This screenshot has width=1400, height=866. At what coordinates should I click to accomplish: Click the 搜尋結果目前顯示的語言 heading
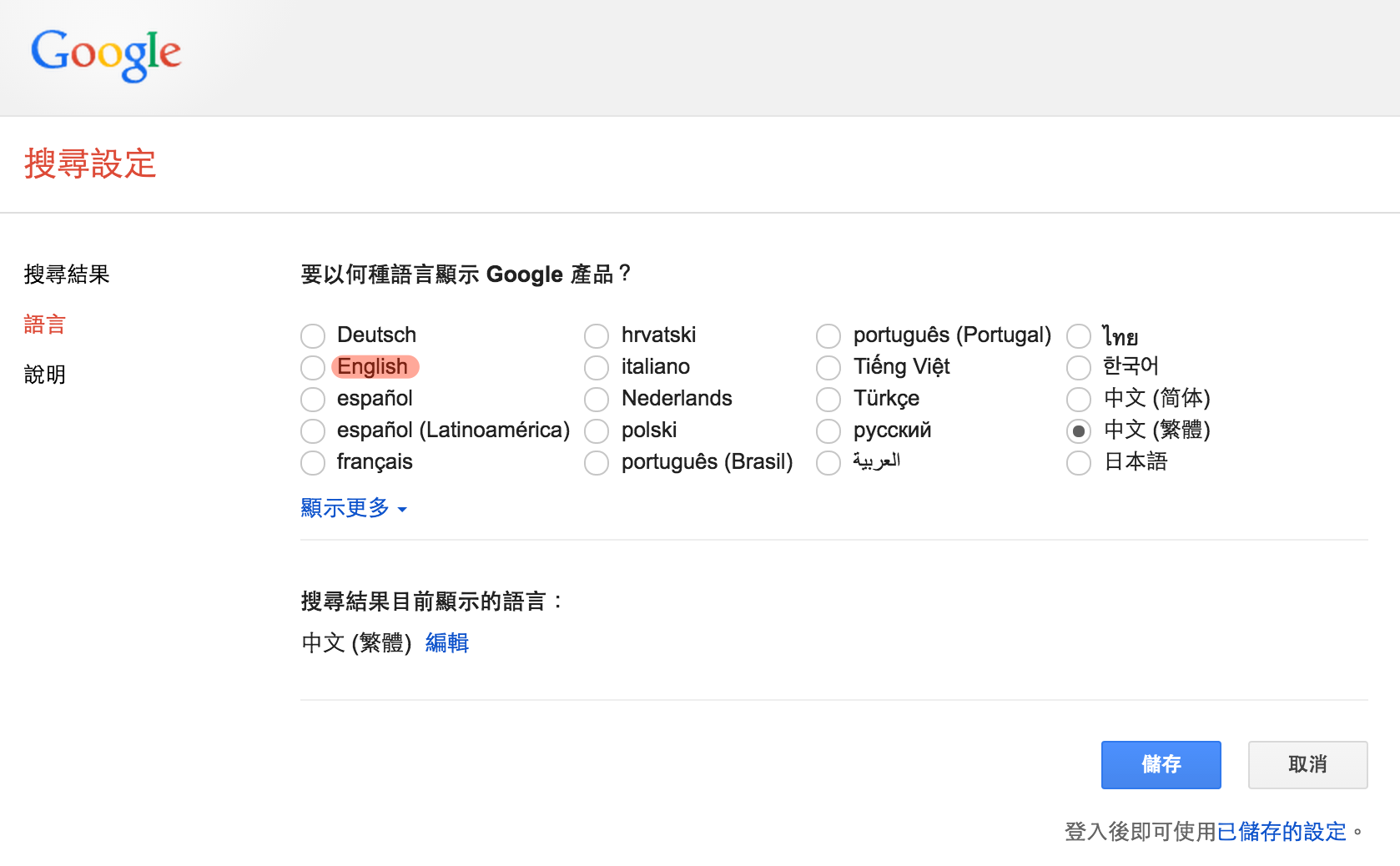click(431, 602)
